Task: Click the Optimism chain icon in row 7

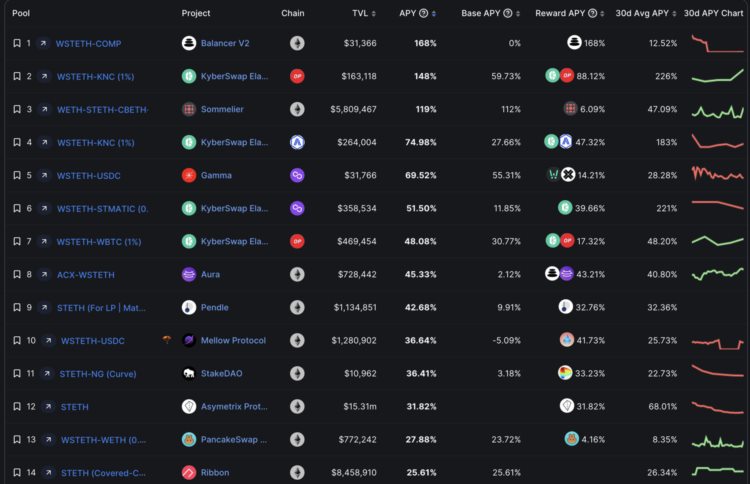Action: (x=297, y=241)
